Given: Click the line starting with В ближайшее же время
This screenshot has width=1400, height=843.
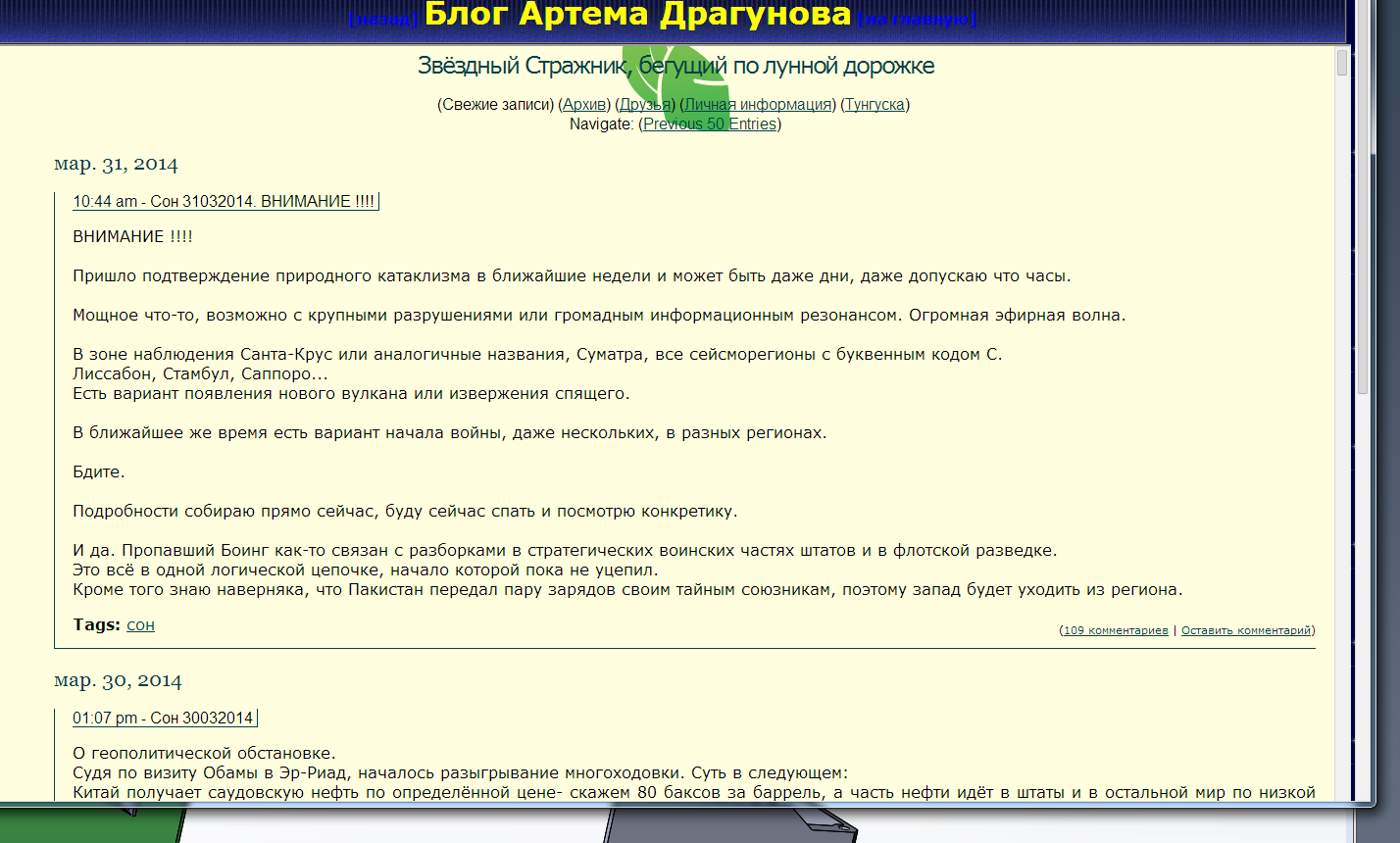Looking at the screenshot, I should (449, 432).
